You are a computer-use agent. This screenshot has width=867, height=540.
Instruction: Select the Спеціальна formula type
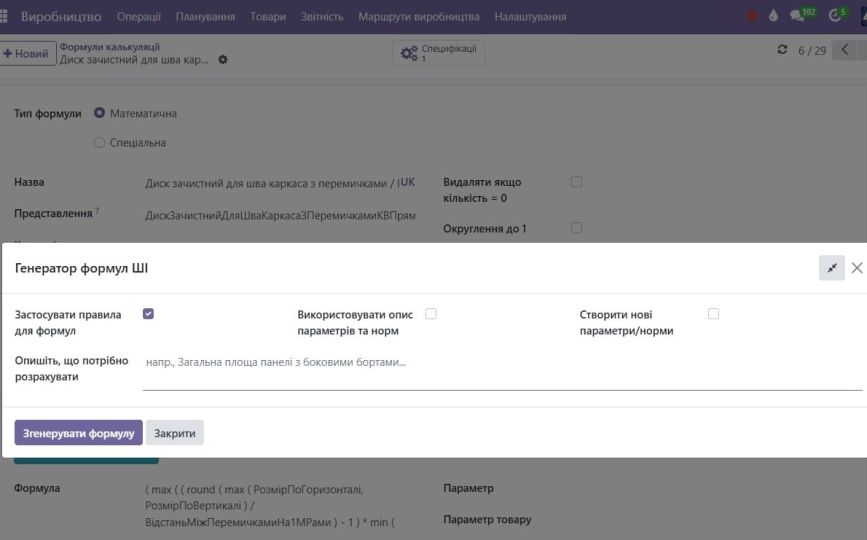(99, 143)
